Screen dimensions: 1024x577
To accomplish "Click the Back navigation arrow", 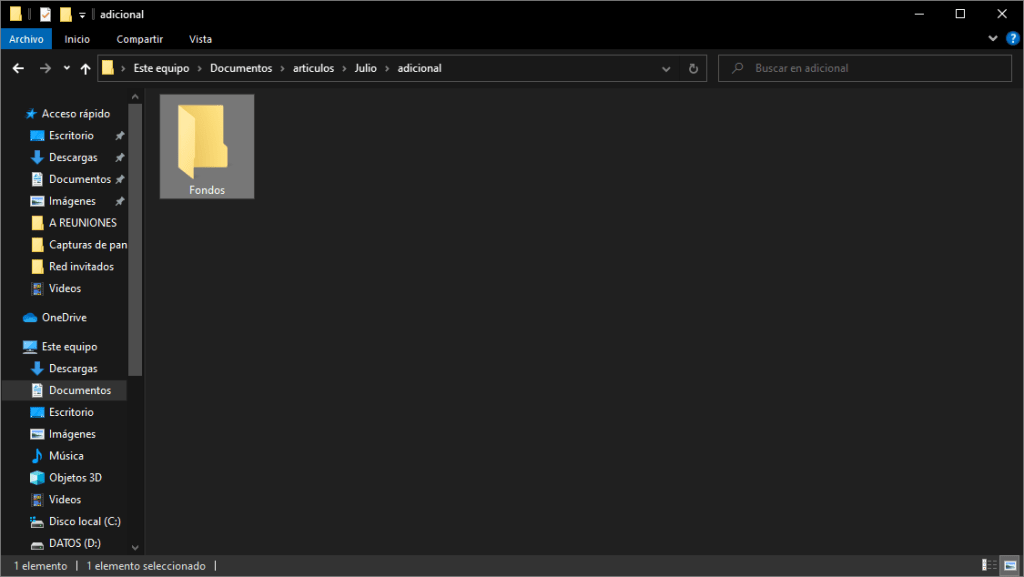I will (x=18, y=68).
